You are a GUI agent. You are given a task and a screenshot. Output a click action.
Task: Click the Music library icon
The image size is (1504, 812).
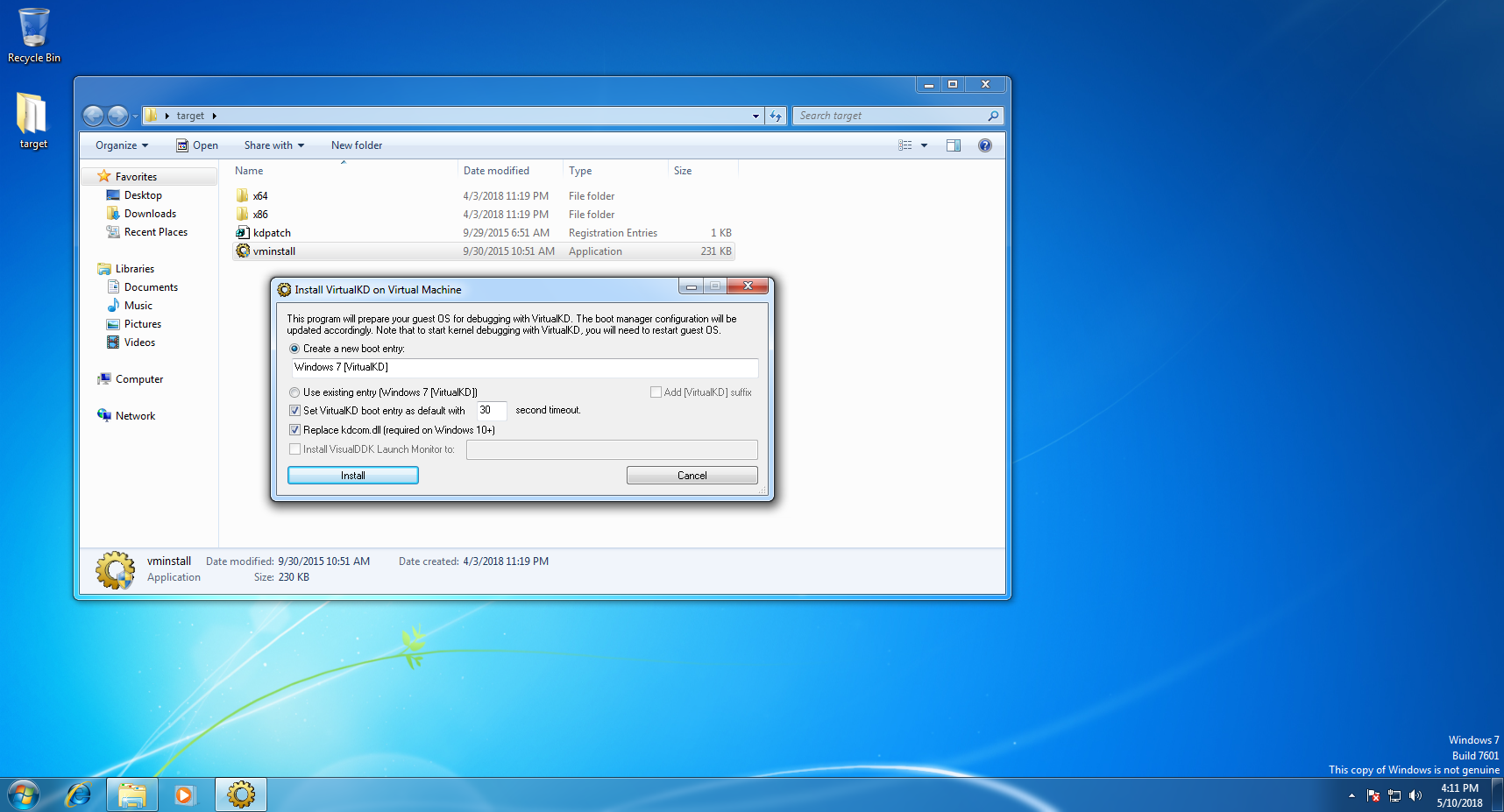tap(113, 305)
